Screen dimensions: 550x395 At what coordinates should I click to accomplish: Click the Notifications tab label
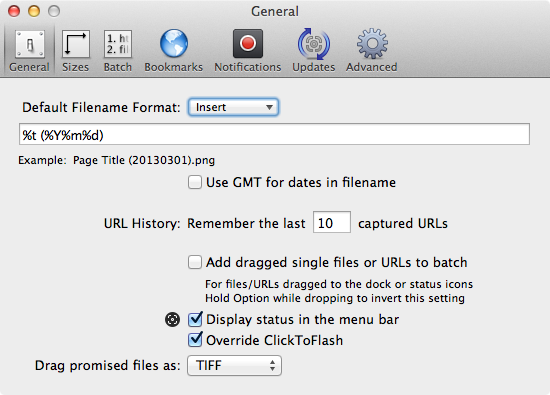248,67
